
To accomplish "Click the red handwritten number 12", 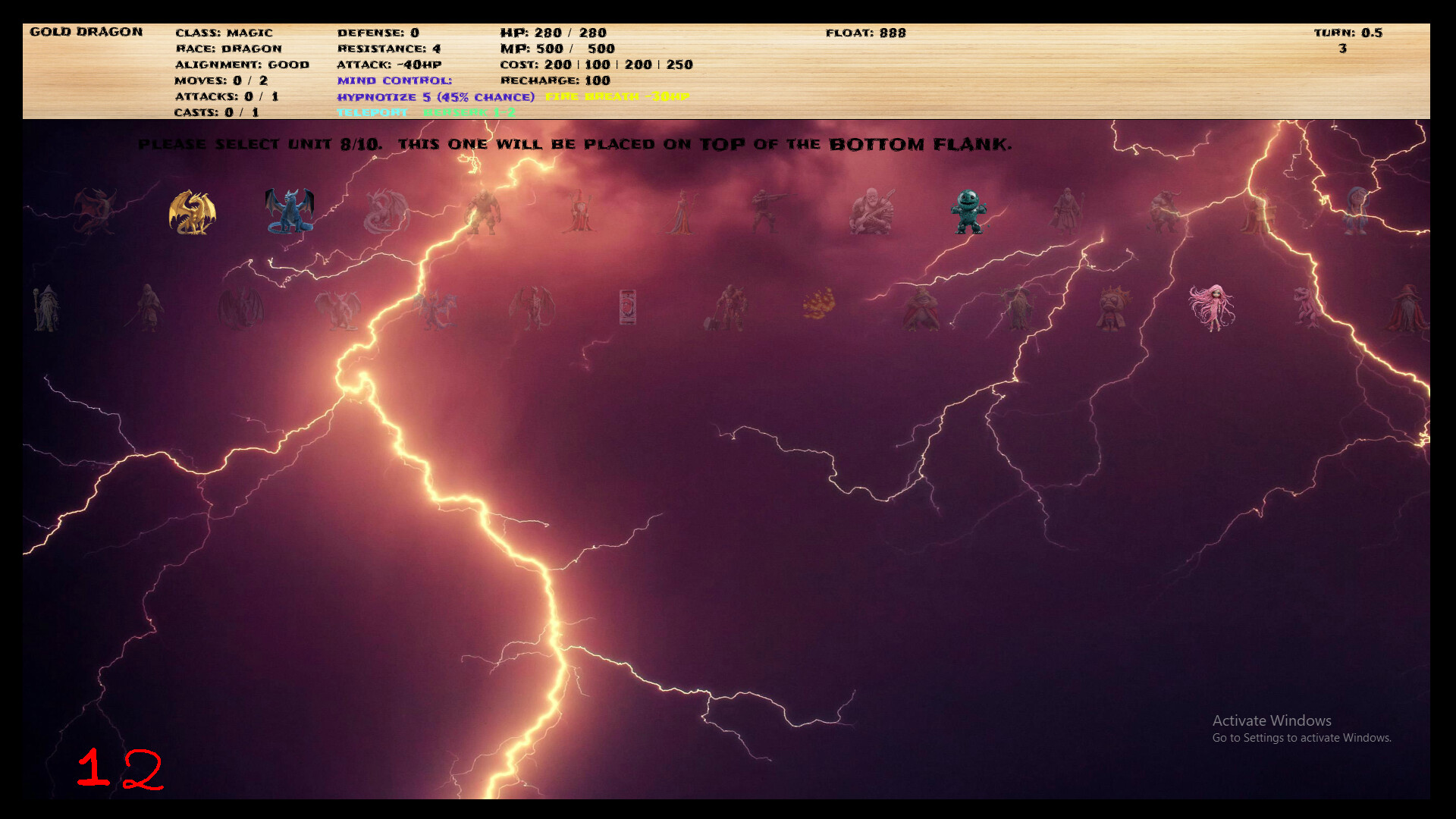I will 120,769.
